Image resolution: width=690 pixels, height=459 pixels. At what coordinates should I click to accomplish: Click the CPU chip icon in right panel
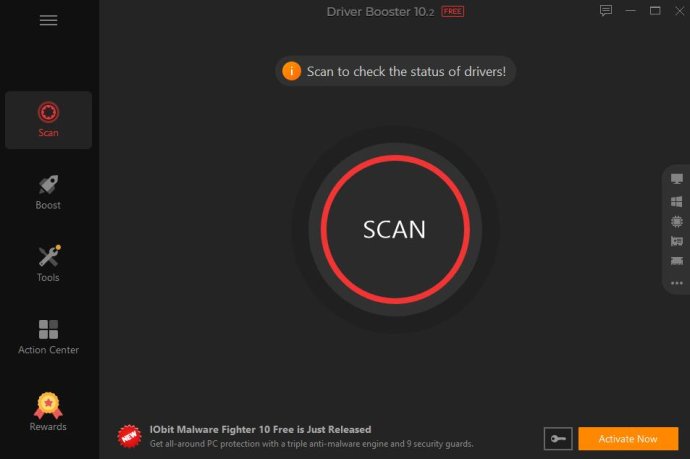click(x=677, y=221)
